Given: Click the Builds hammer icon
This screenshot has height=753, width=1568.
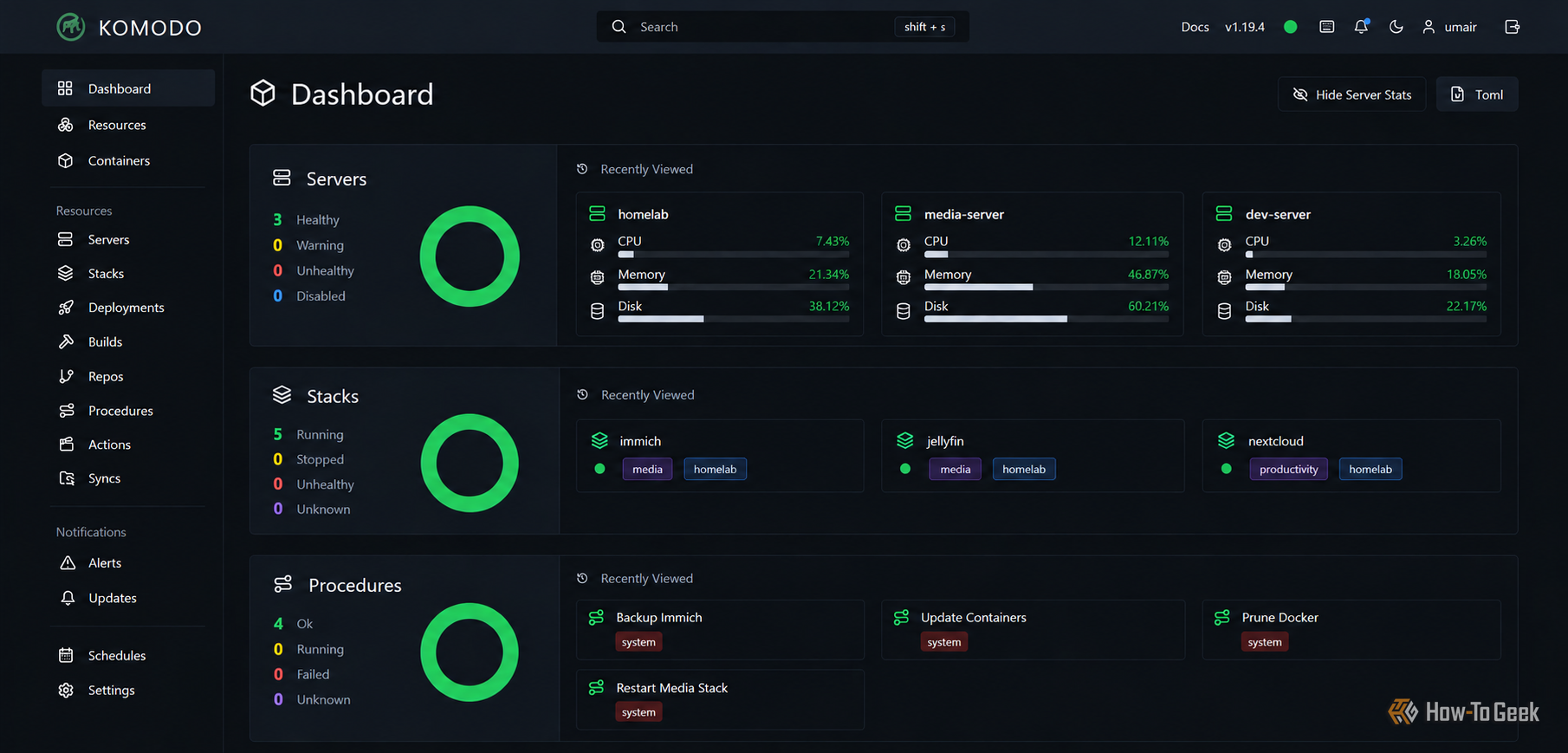Looking at the screenshot, I should 66,341.
